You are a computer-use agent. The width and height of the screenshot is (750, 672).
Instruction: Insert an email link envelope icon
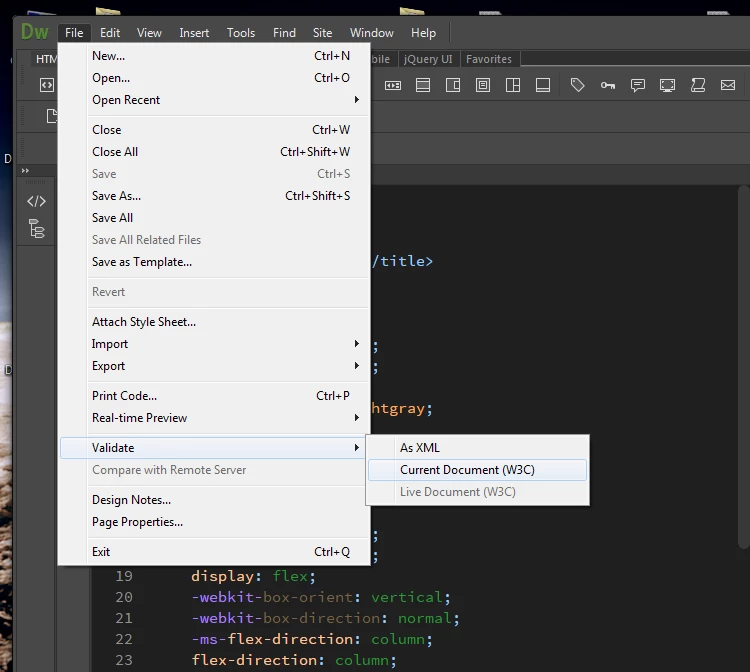[x=728, y=85]
